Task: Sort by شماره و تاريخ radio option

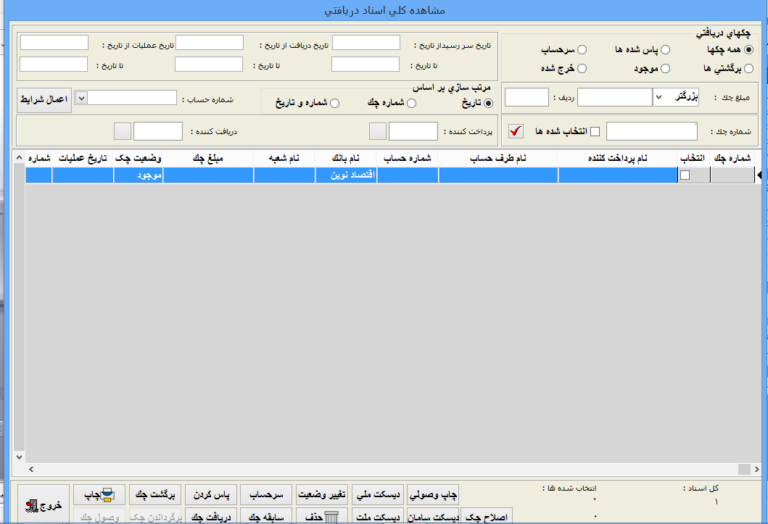Action: (x=335, y=103)
